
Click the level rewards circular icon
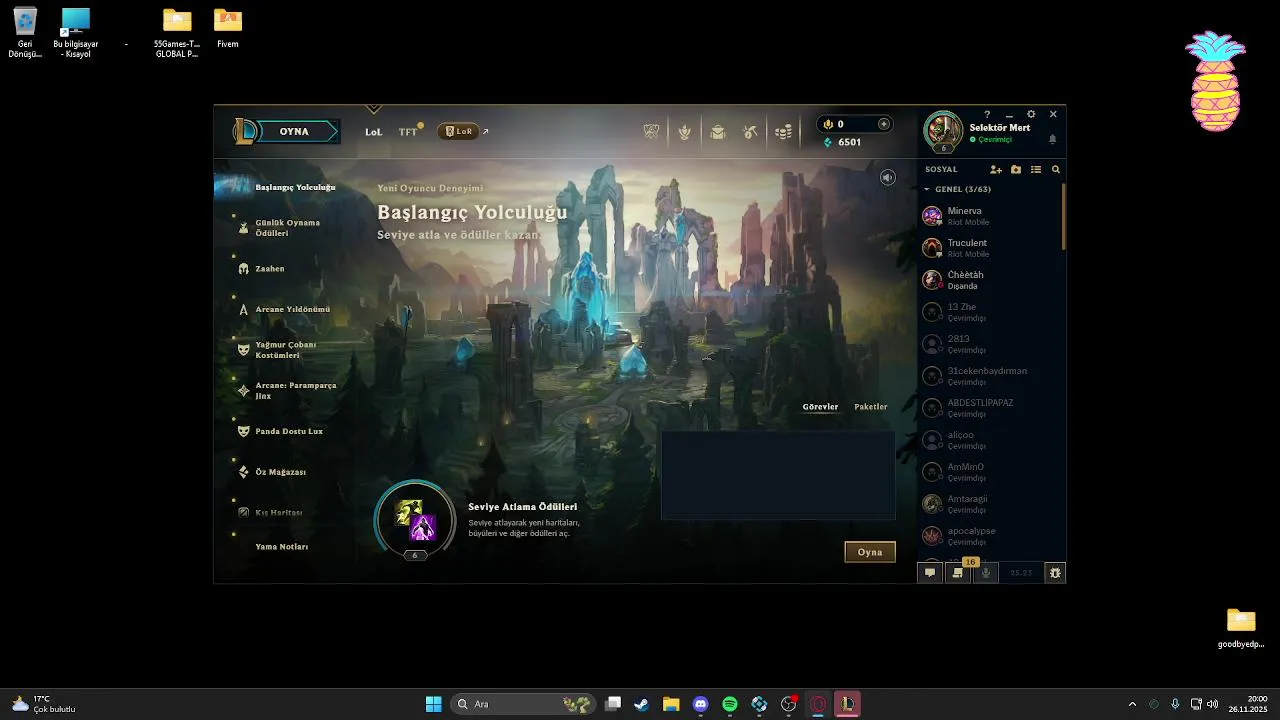pos(415,519)
